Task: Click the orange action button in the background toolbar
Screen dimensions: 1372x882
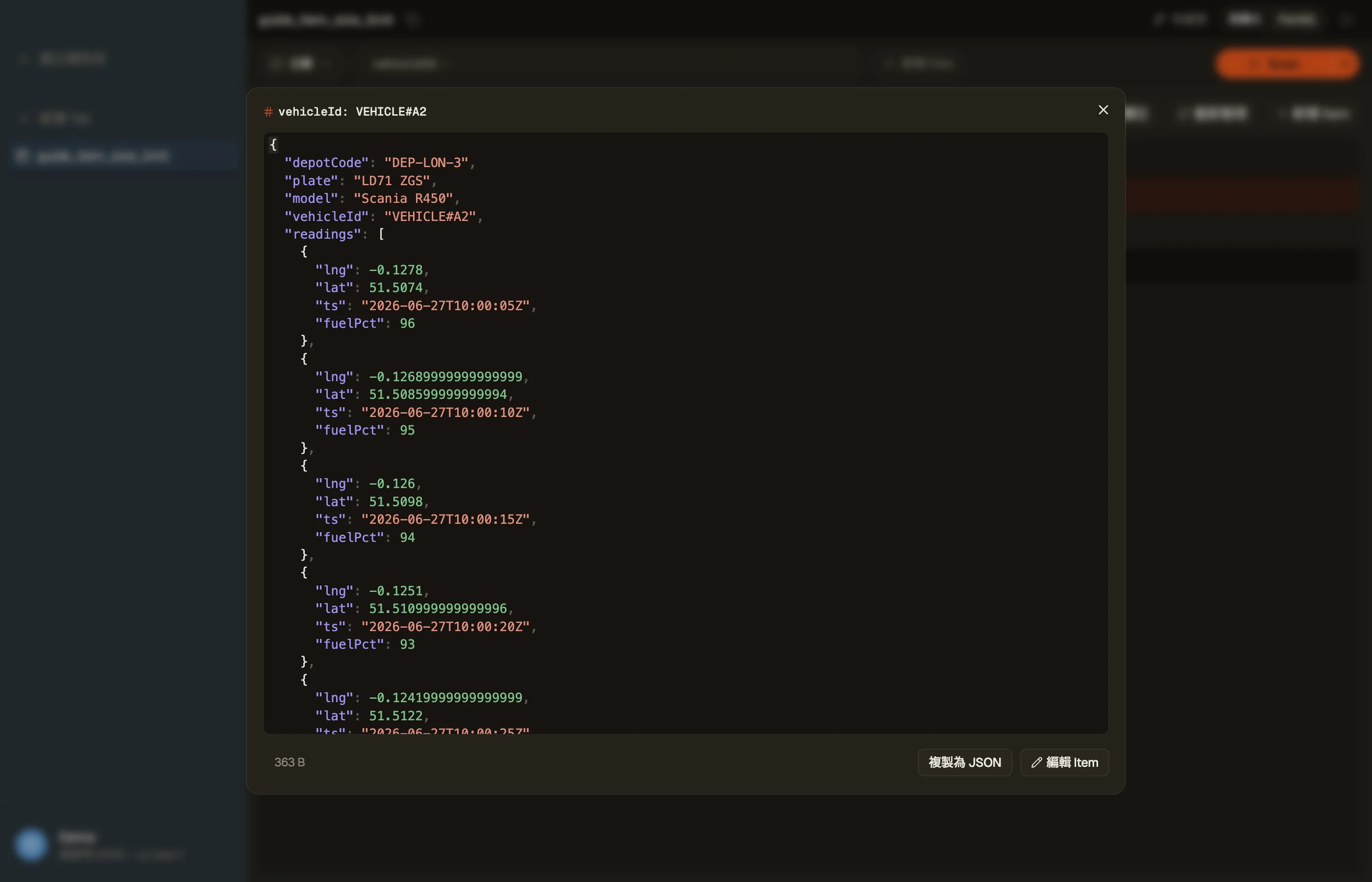Action: click(1286, 64)
